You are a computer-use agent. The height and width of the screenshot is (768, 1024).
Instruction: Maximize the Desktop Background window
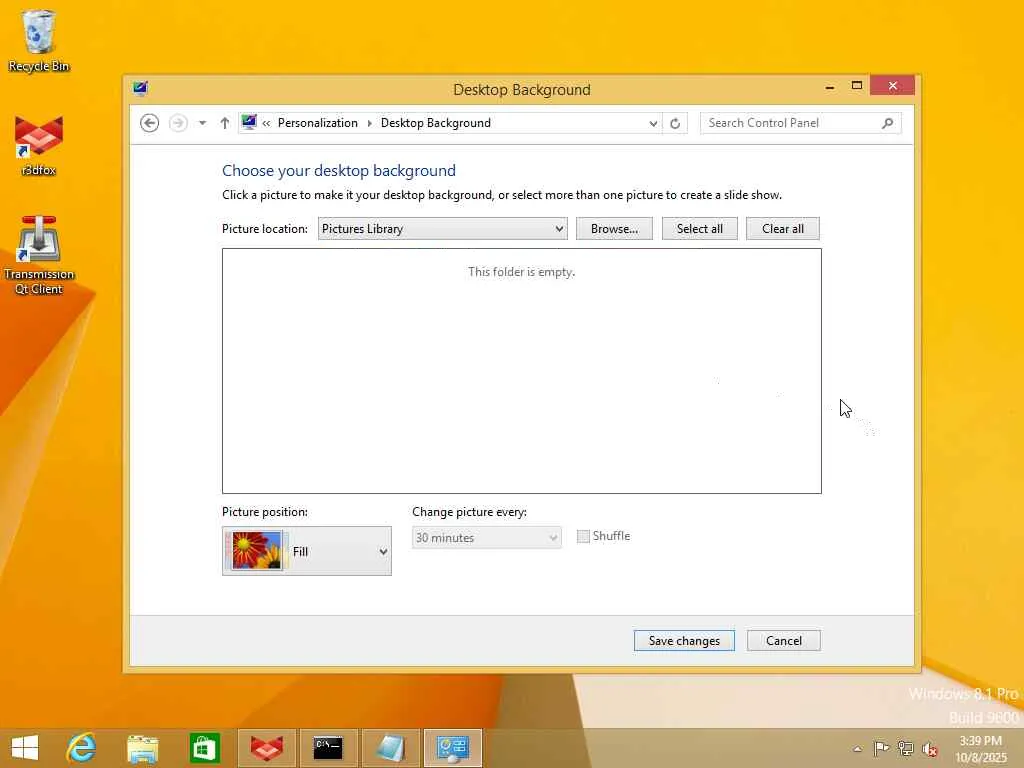click(857, 86)
